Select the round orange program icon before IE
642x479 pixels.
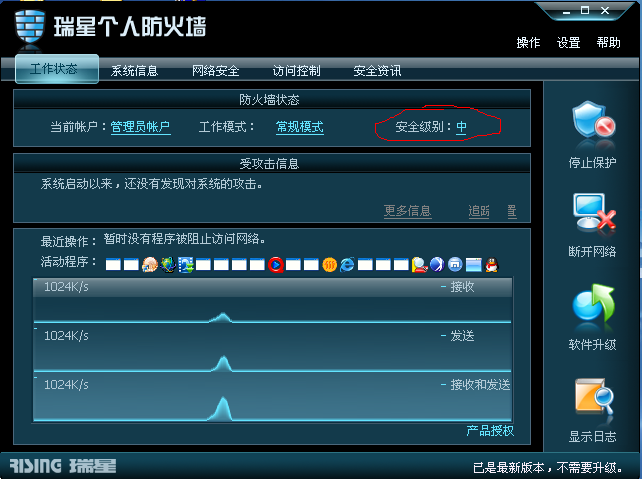pyautogui.click(x=330, y=265)
